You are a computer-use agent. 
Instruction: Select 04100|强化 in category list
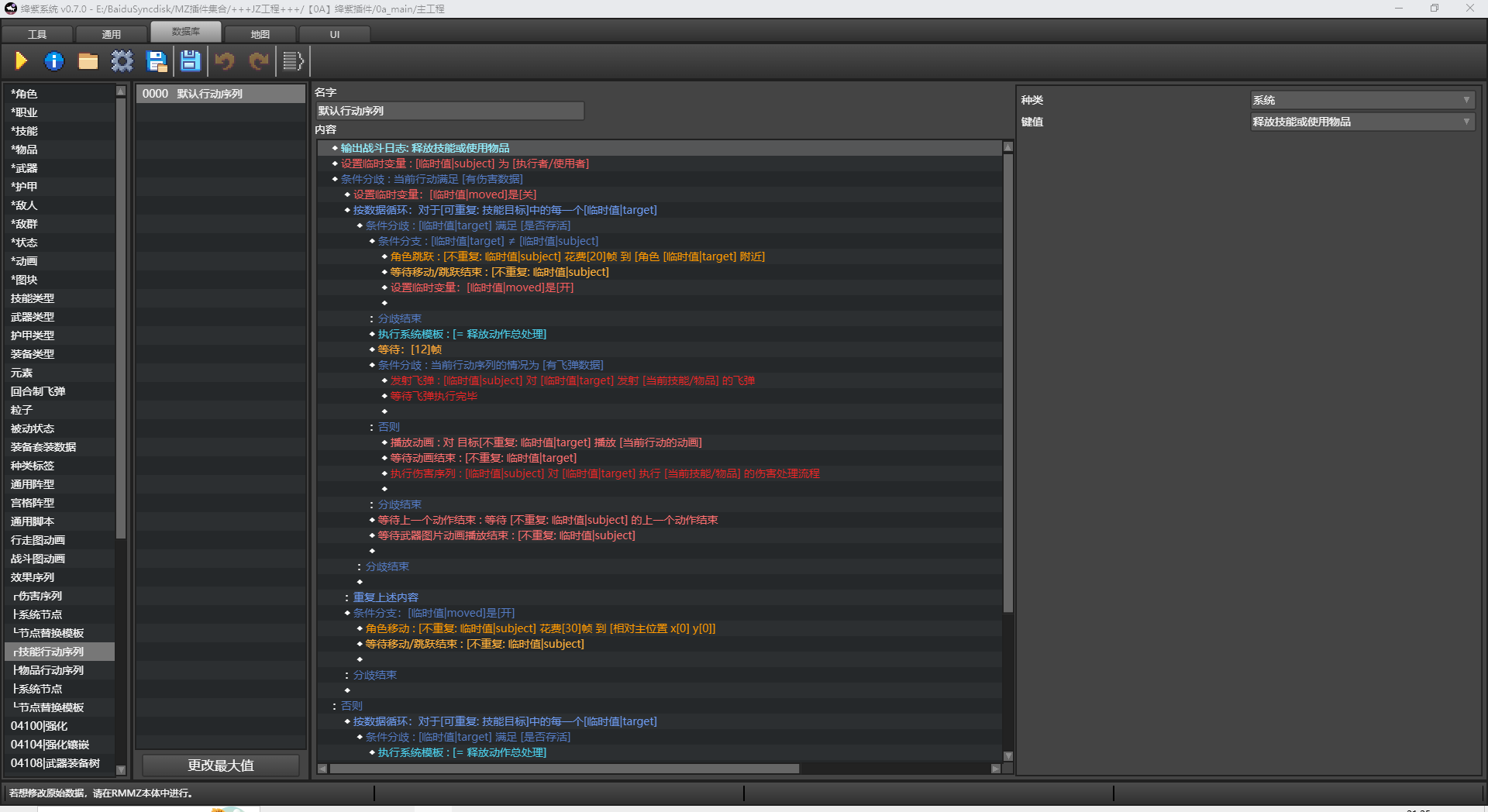[x=60, y=726]
